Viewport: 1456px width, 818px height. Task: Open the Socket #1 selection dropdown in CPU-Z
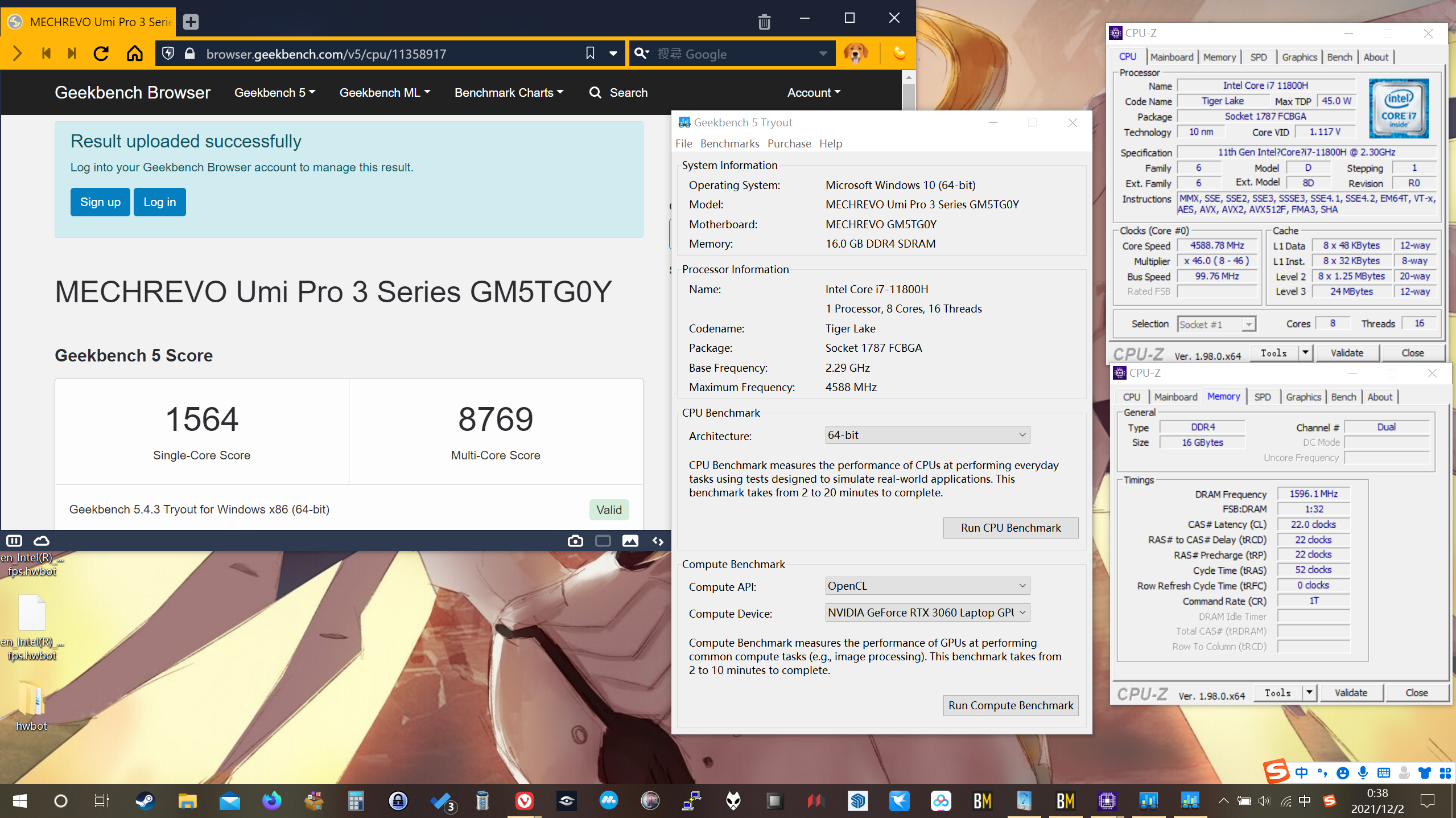1216,324
